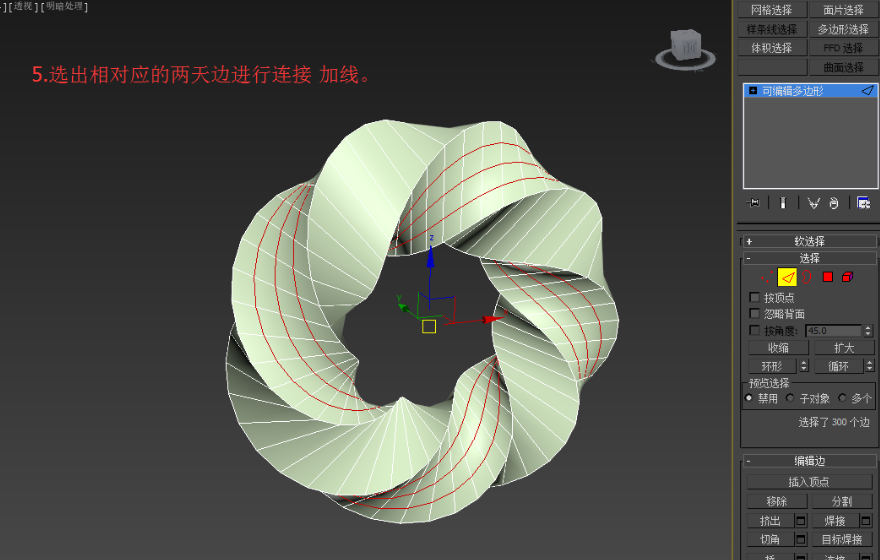Open settings box next to 切角
The height and width of the screenshot is (560, 880).
[x=801, y=540]
